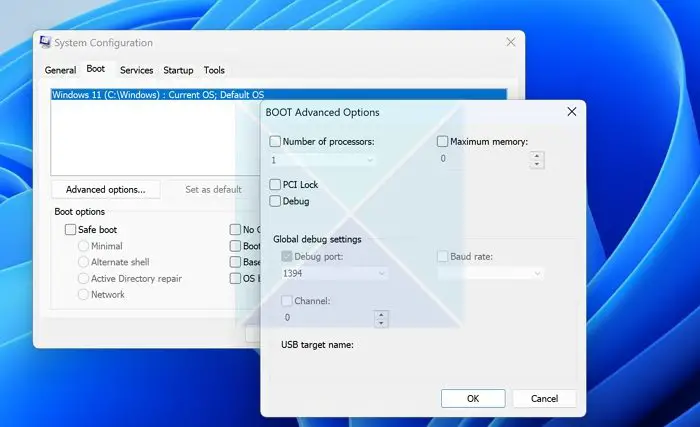Image resolution: width=700 pixels, height=427 pixels.
Task: Increase the Maximum memory value
Action: 537,155
